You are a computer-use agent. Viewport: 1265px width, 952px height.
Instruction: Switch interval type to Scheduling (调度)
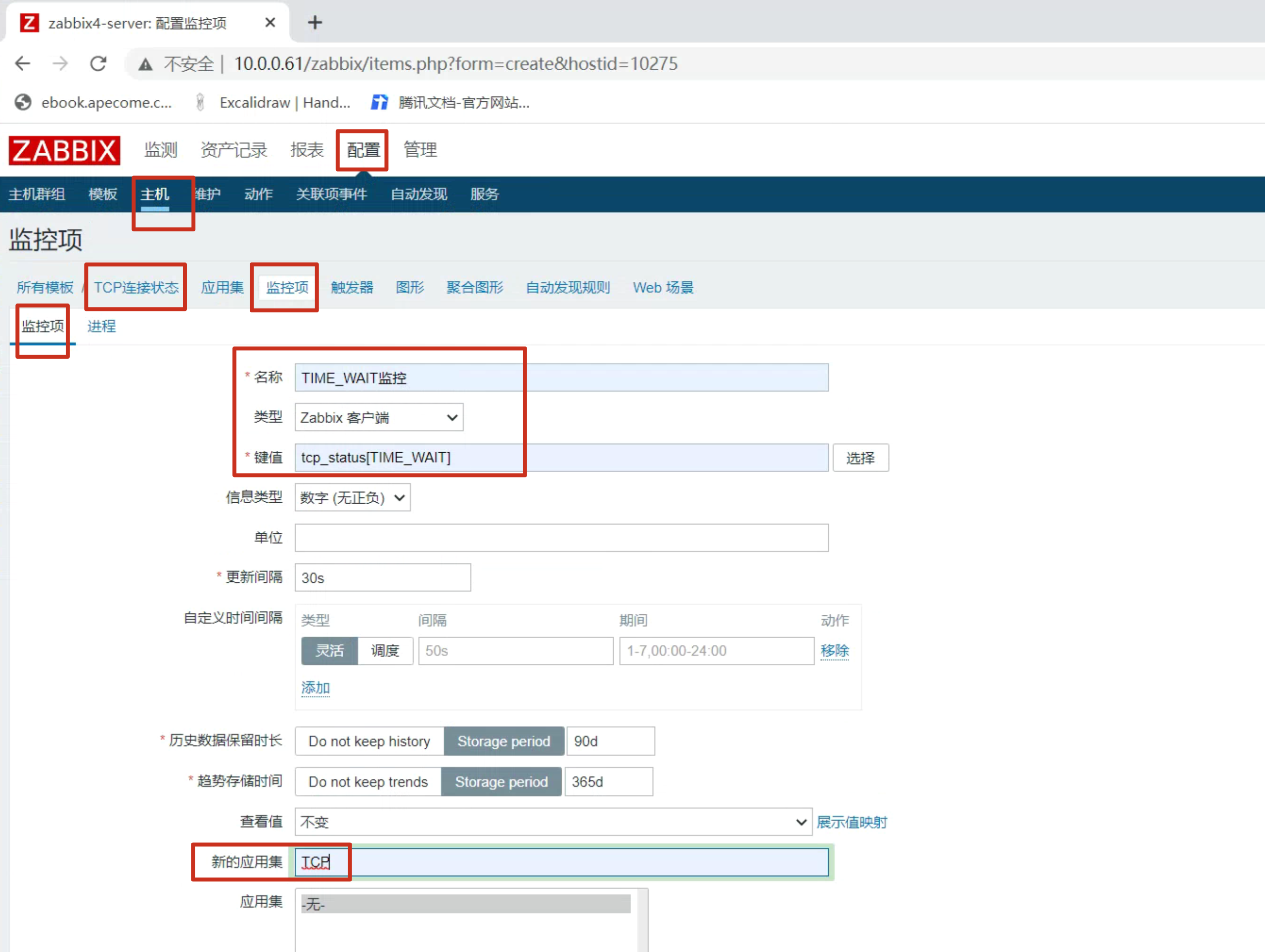tap(384, 650)
